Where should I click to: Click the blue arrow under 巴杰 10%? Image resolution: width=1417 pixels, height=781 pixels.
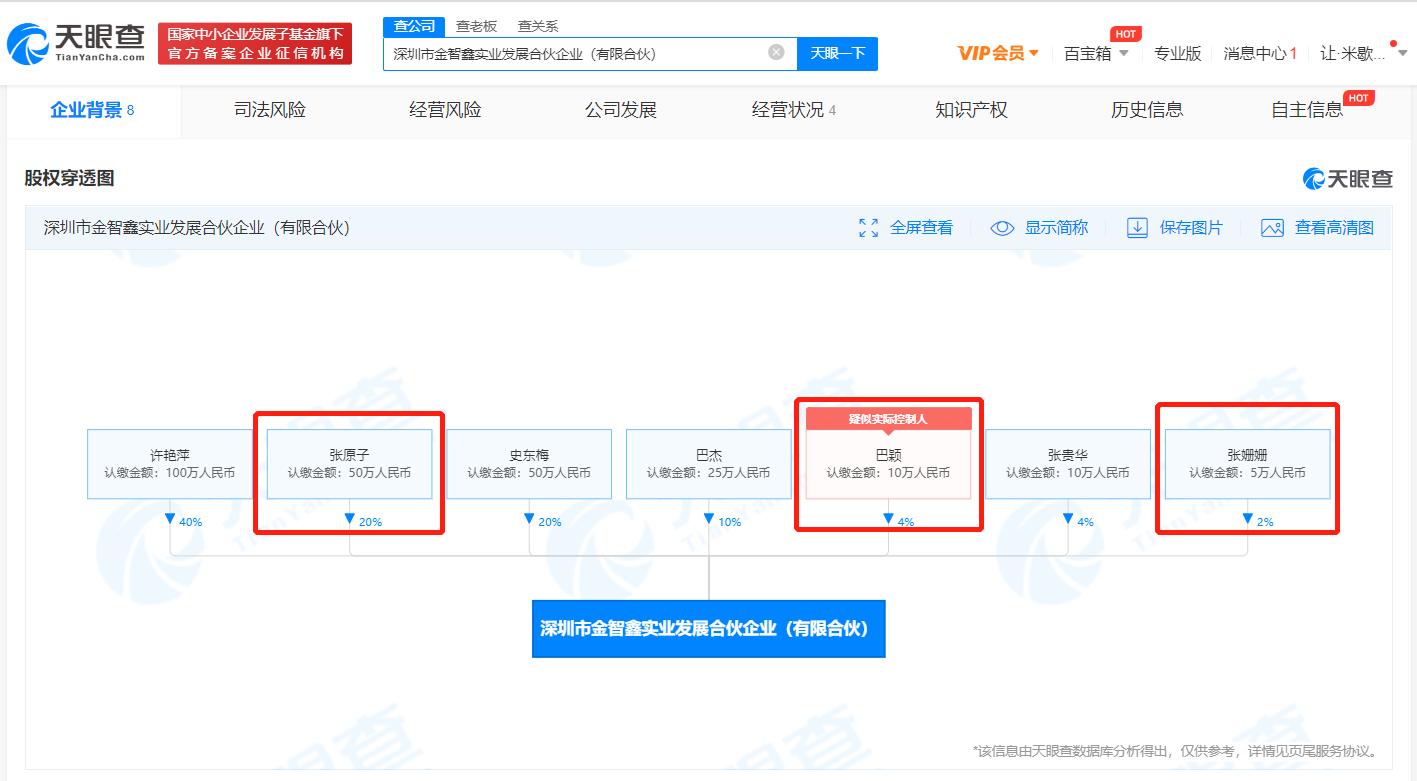709,519
